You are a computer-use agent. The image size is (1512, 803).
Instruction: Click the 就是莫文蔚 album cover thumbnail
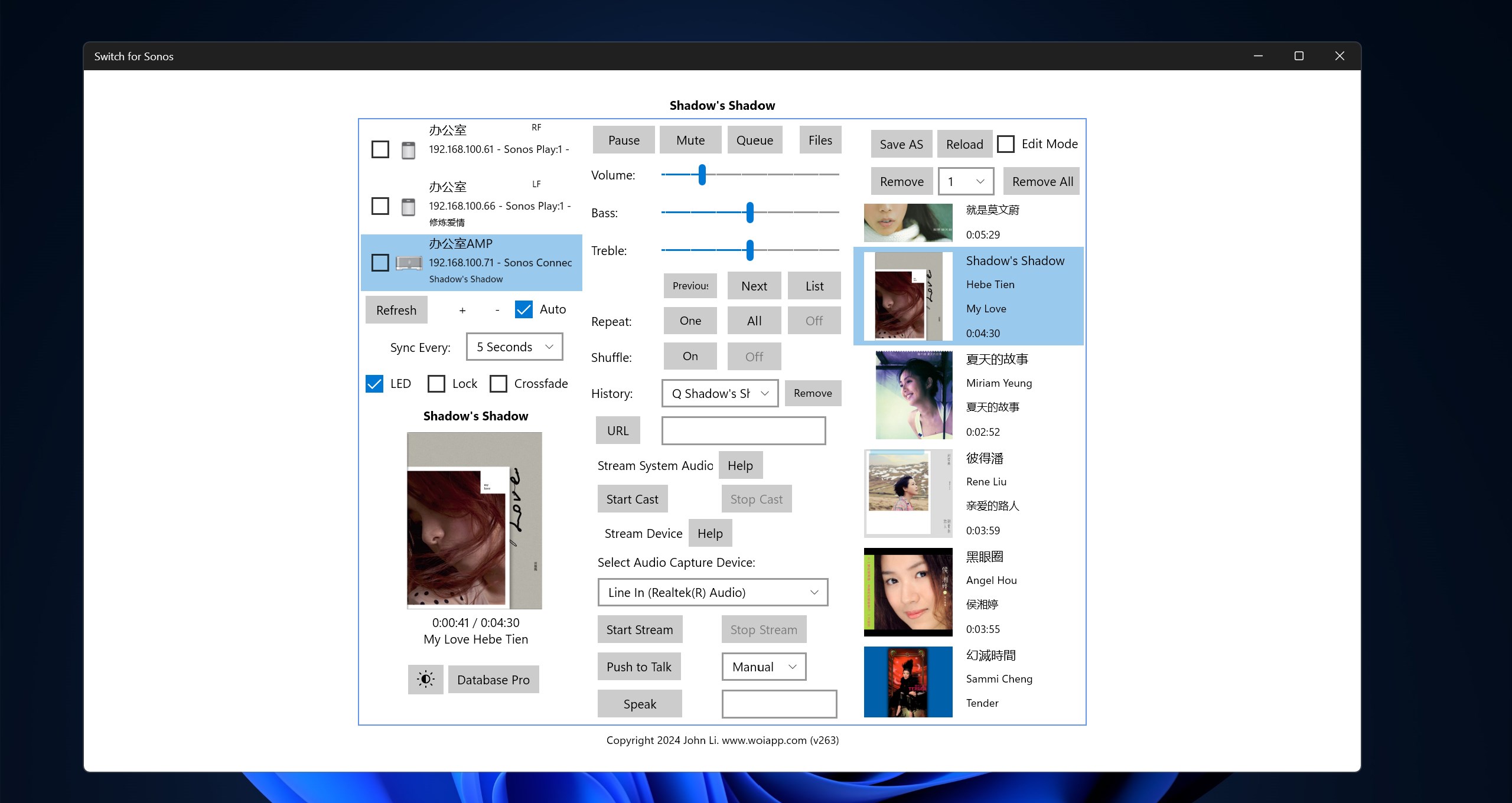tap(908, 223)
